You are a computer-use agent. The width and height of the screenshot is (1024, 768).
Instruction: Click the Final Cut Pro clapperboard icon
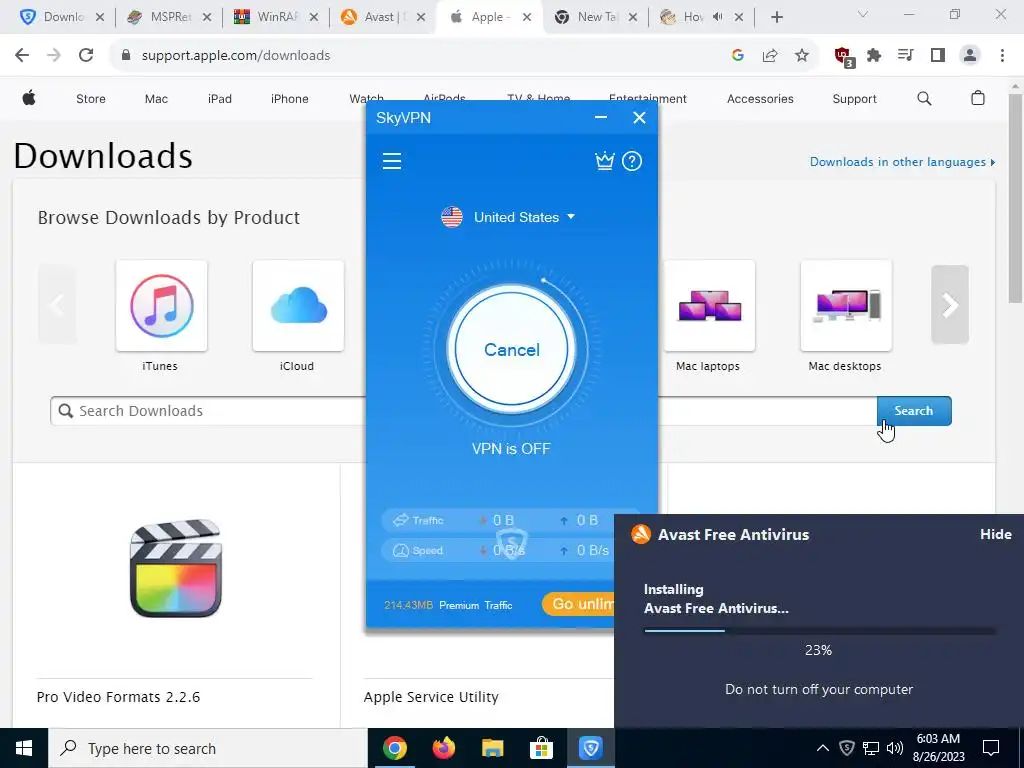click(176, 568)
